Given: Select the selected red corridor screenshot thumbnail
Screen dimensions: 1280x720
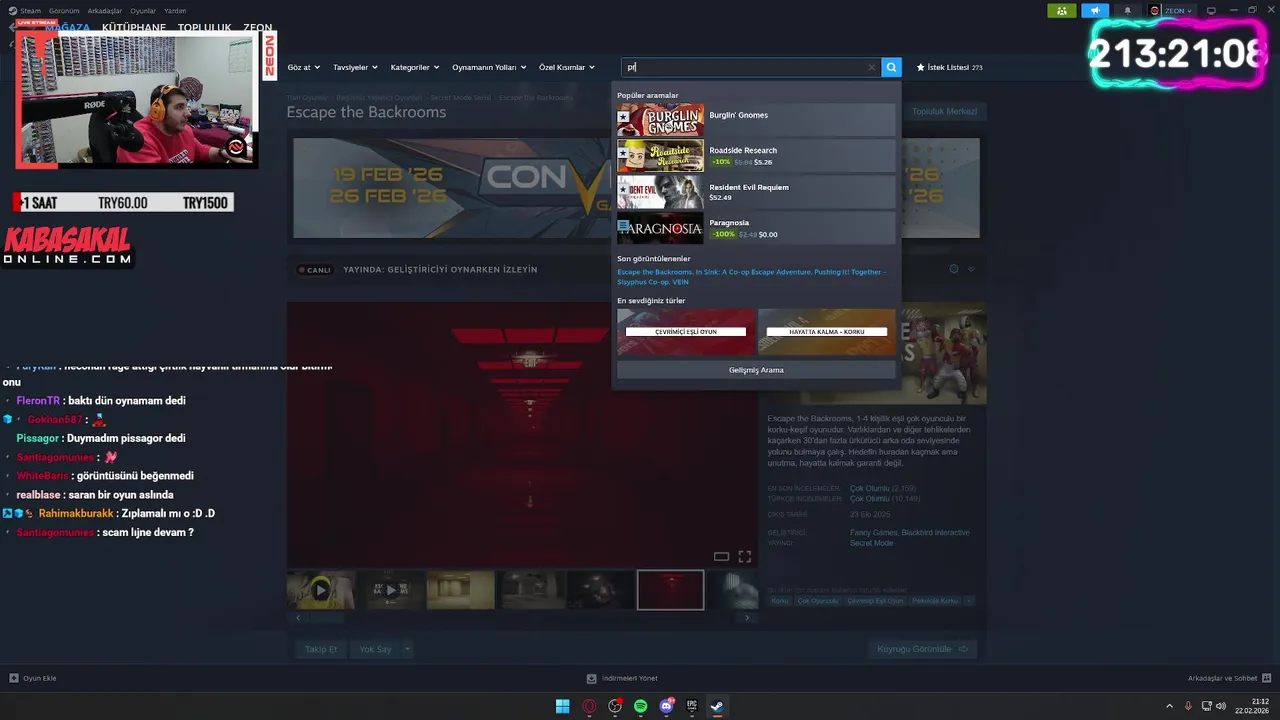Looking at the screenshot, I should pyautogui.click(x=670, y=590).
